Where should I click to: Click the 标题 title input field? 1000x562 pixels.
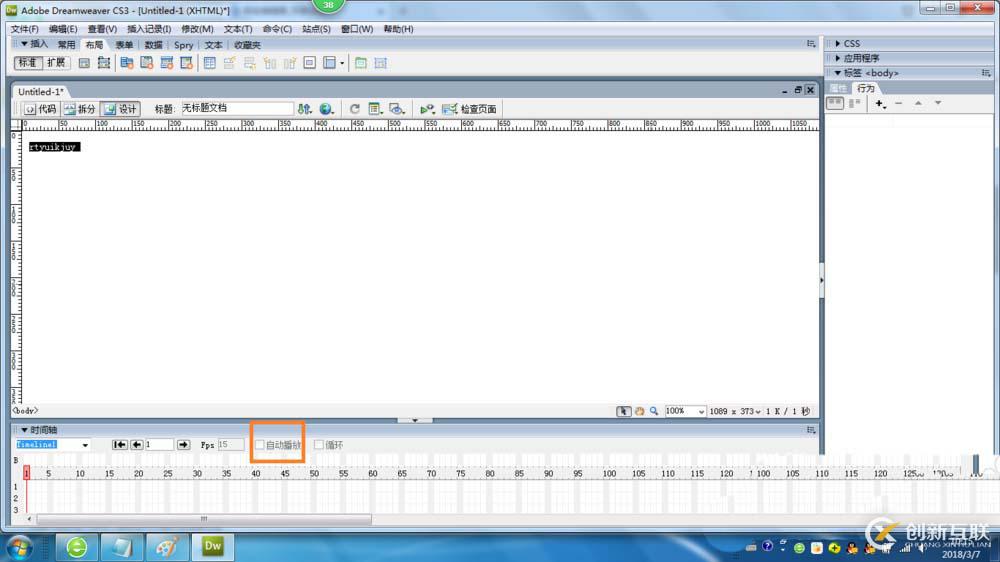pyautogui.click(x=237, y=108)
